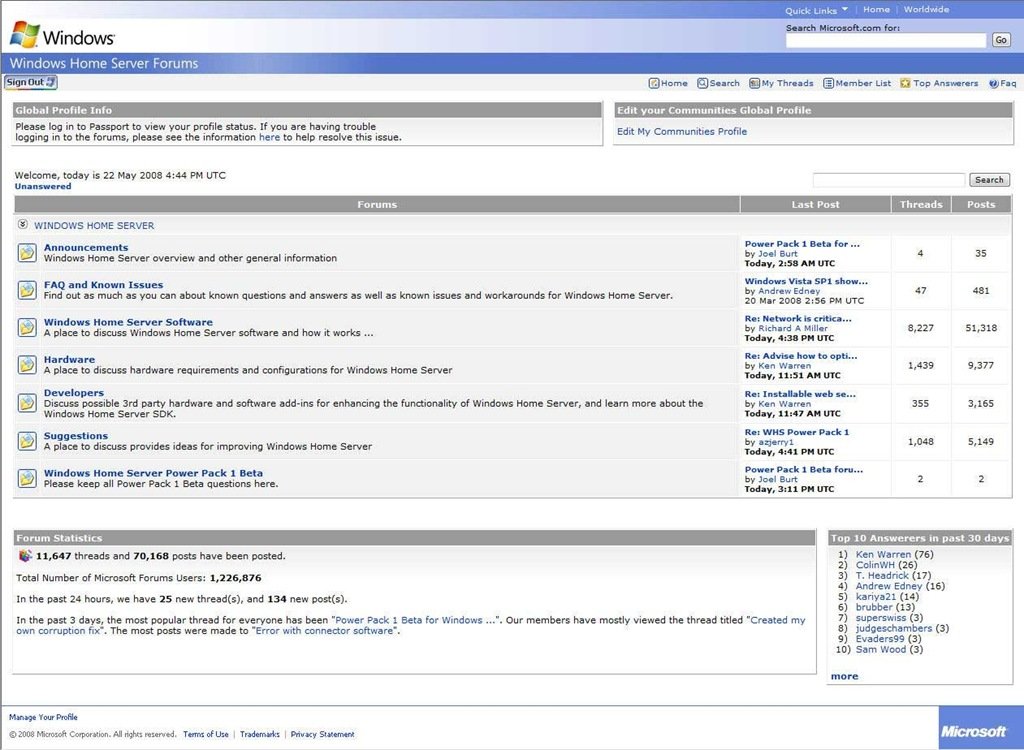This screenshot has height=750, width=1024.
Task: Open the Hardware forum link
Action: click(69, 359)
